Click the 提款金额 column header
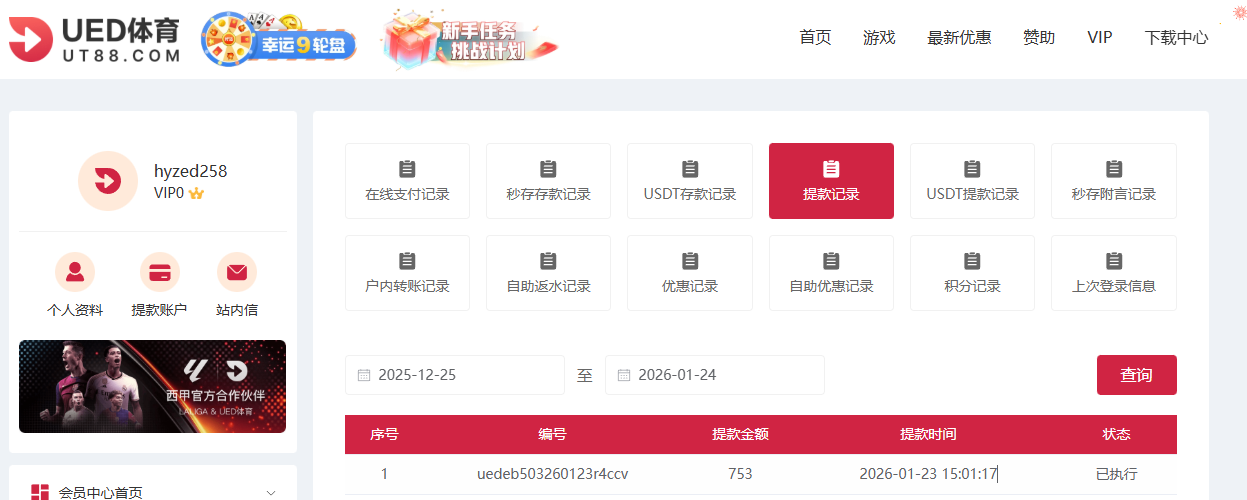The image size is (1247, 500). [x=740, y=434]
